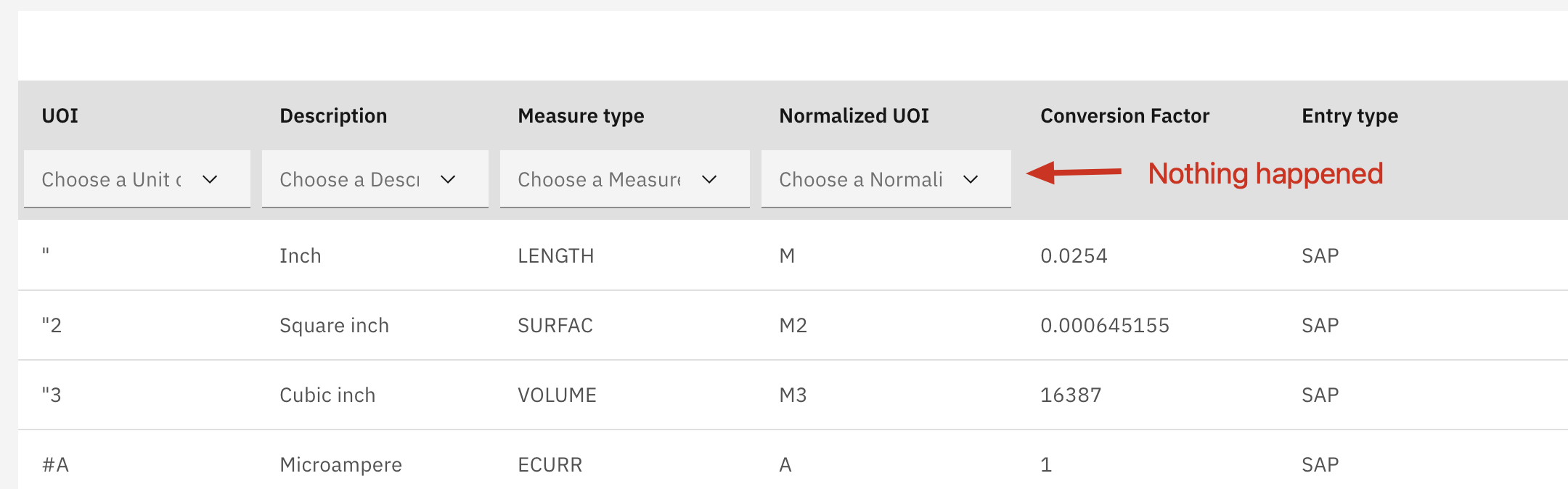Click the chevron on the Description filter

pos(448,178)
